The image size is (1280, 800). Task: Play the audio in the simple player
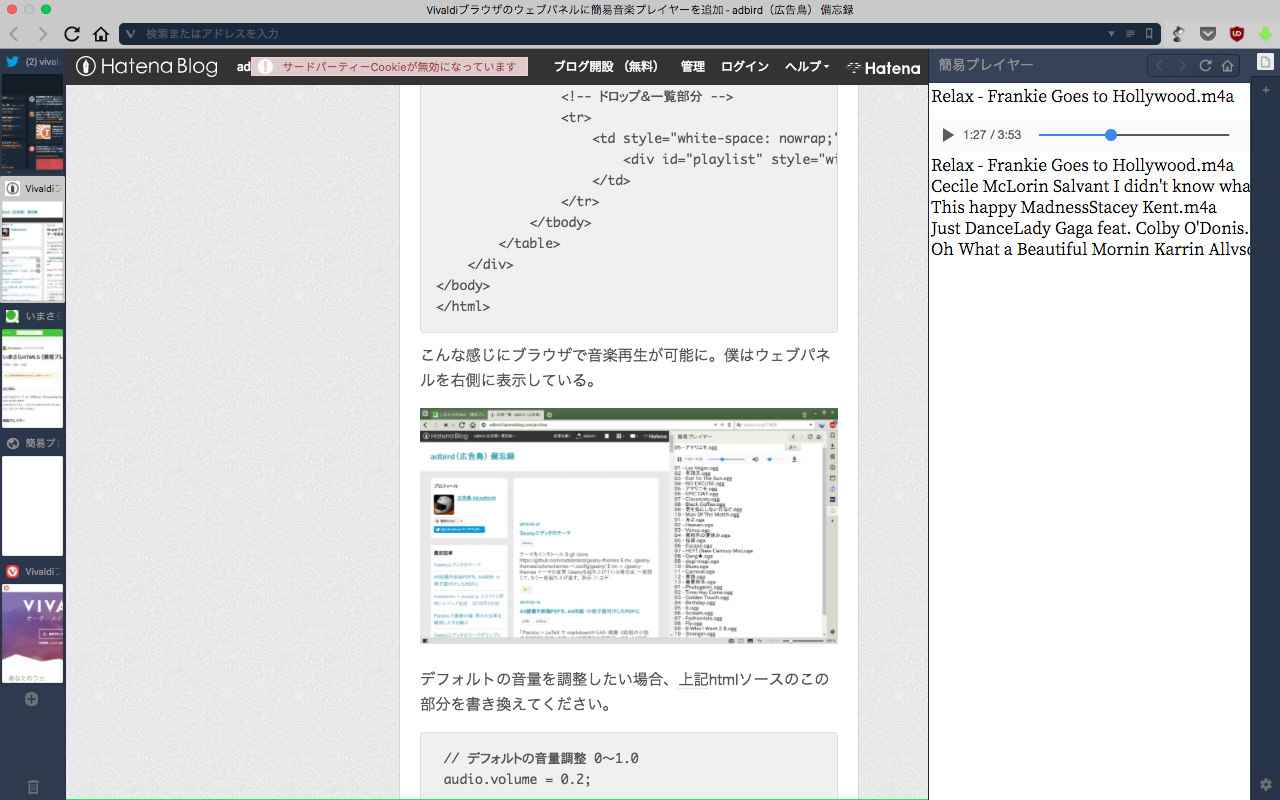[x=948, y=135]
